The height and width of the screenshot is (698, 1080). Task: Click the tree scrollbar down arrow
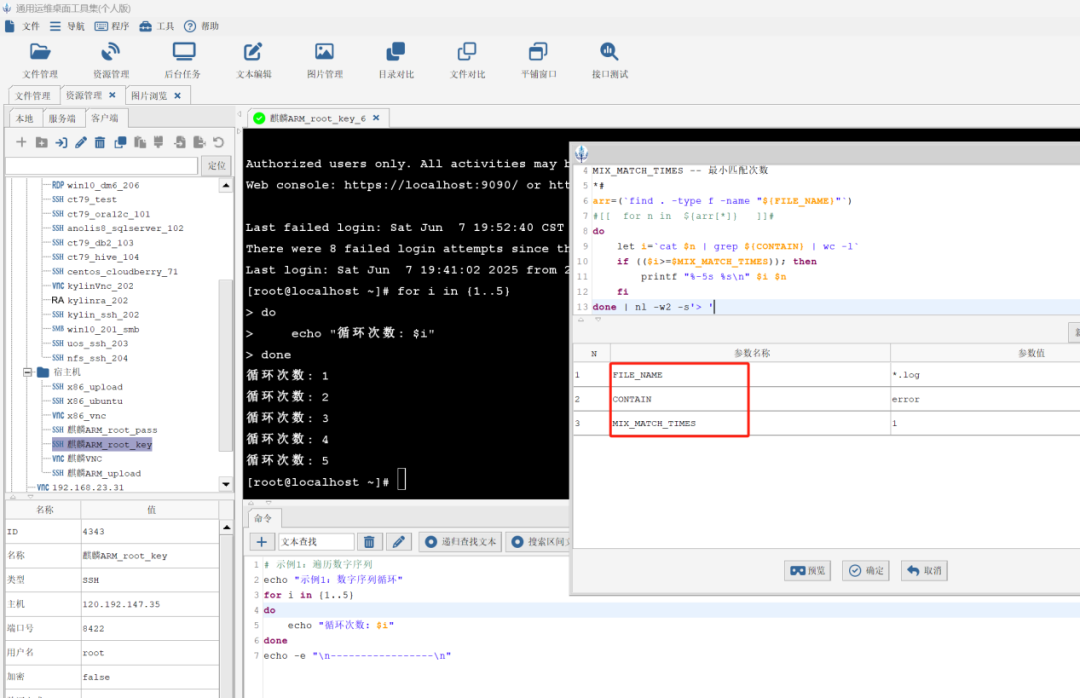tap(226, 484)
